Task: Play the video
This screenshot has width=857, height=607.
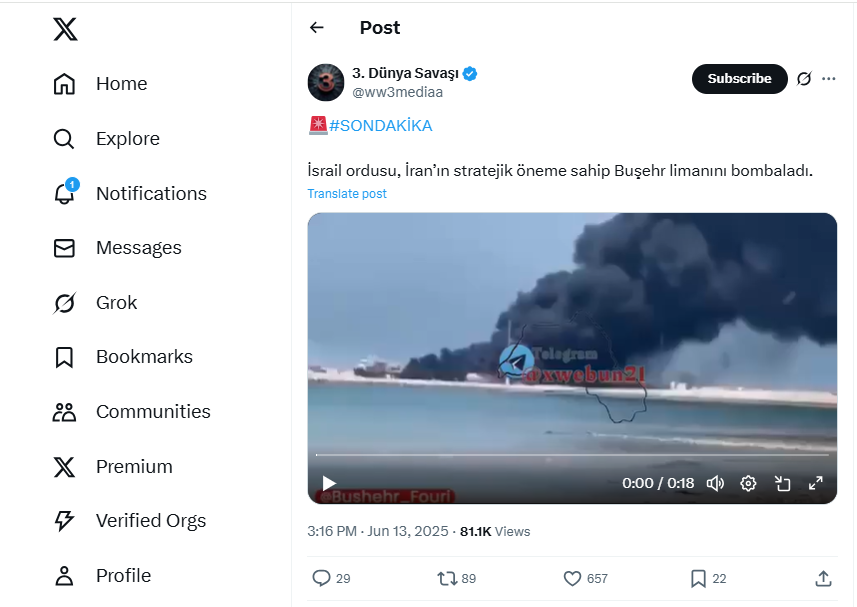Action: [329, 484]
